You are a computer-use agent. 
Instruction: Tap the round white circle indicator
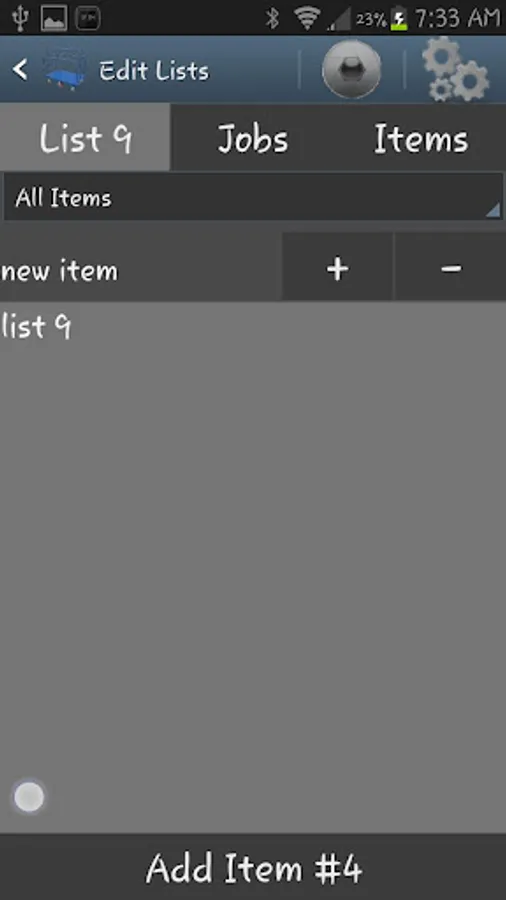(x=29, y=797)
